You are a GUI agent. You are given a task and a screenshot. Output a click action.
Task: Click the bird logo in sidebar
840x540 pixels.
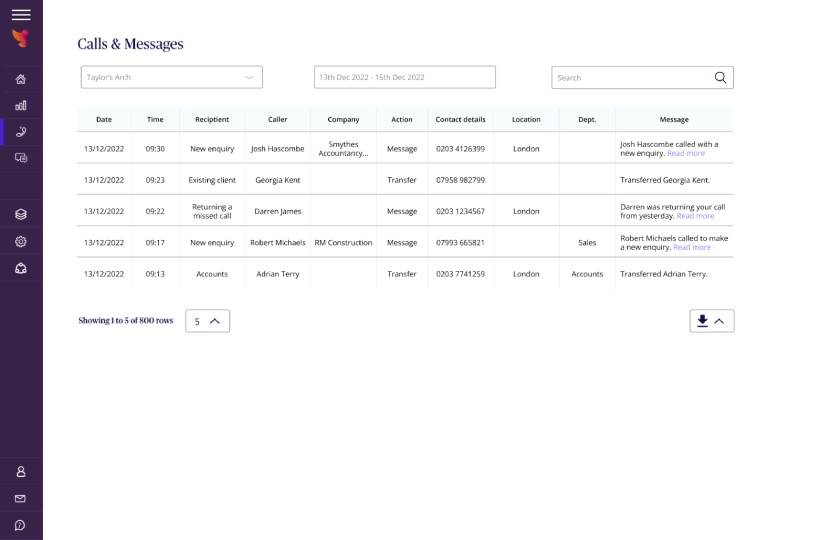[20, 39]
